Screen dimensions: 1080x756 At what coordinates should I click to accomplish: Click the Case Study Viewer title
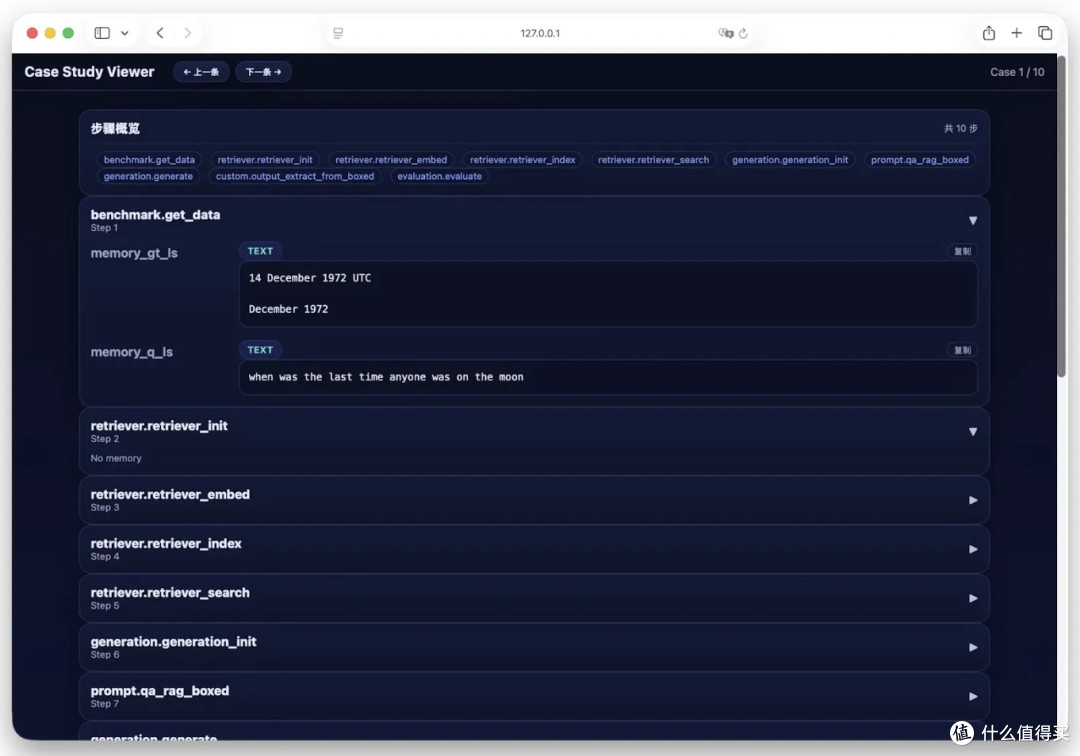pos(90,72)
